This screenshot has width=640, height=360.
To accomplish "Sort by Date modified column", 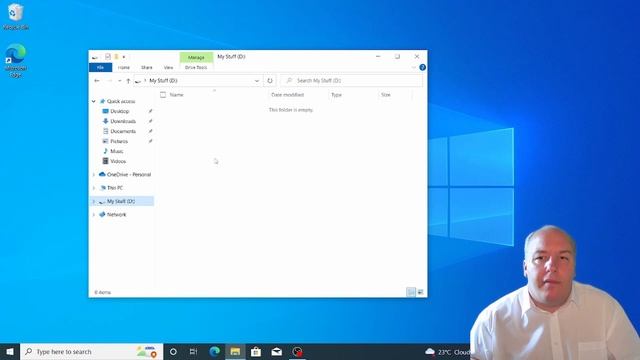I will (x=287, y=95).
